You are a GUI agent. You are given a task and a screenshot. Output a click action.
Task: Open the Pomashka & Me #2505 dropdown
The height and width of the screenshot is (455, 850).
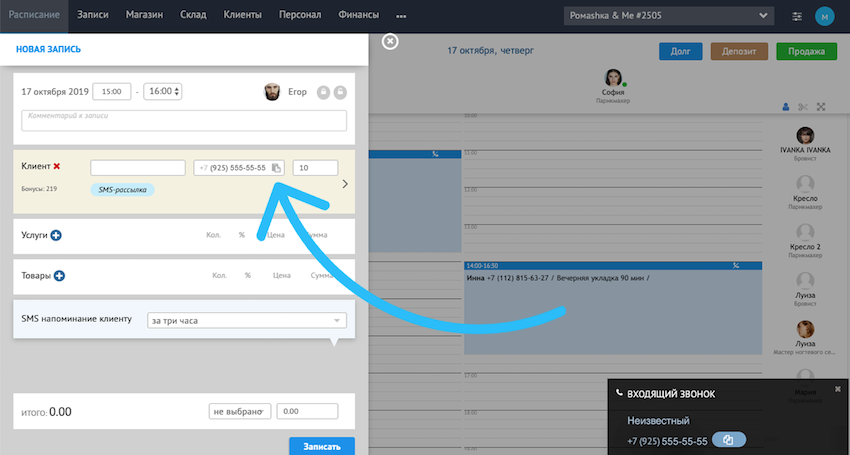(x=668, y=16)
